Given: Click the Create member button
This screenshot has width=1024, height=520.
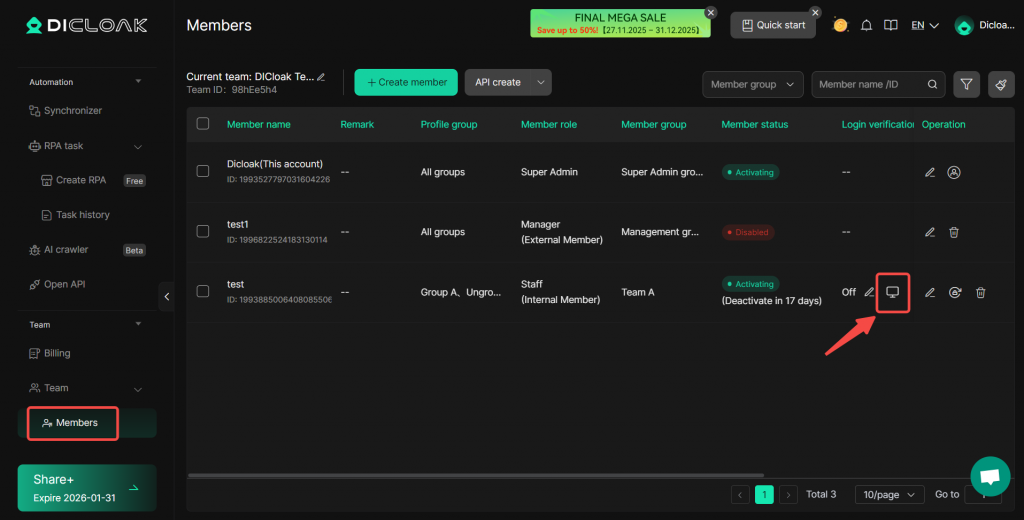Looking at the screenshot, I should tap(406, 82).
